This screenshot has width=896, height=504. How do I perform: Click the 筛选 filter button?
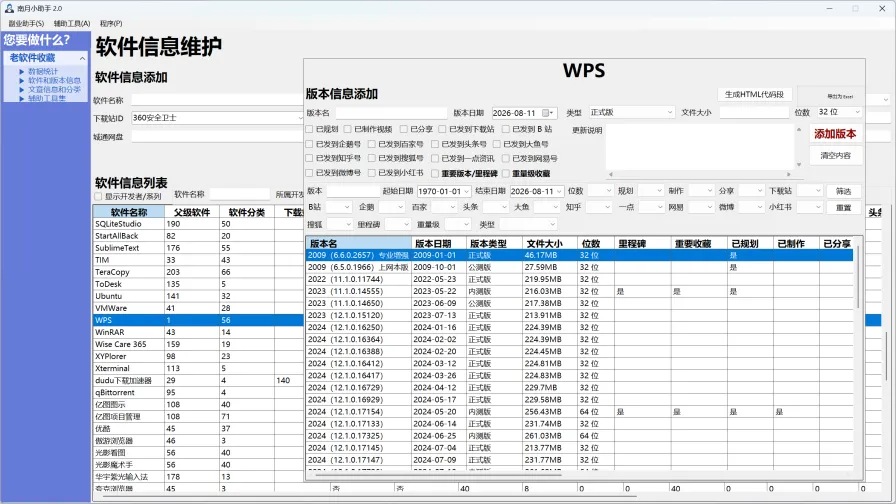click(843, 191)
